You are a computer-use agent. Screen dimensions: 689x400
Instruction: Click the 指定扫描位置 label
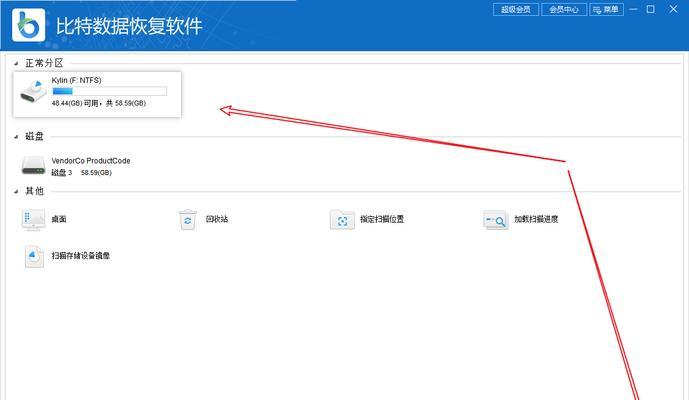pos(382,219)
